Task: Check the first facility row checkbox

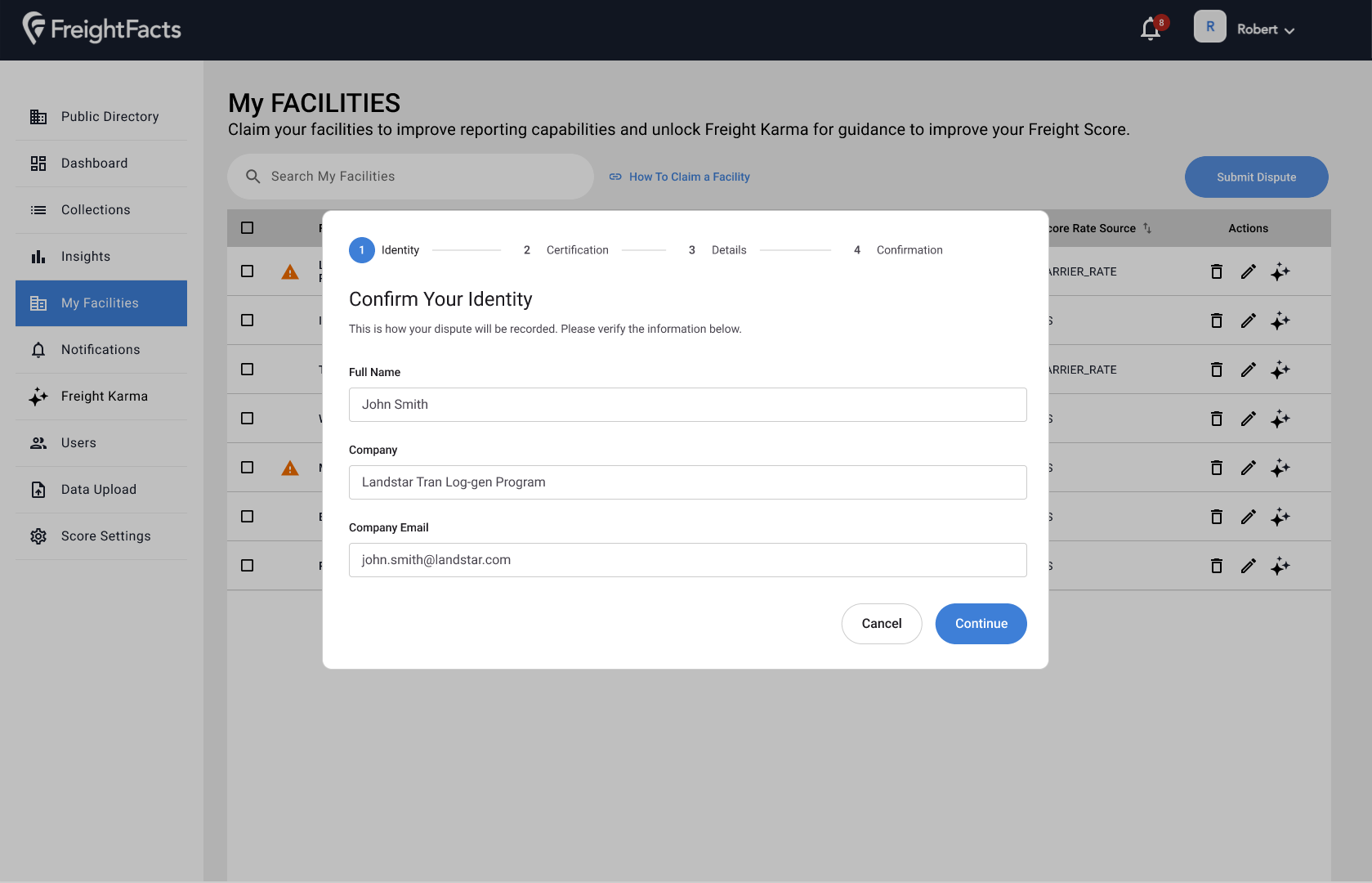Action: tap(248, 271)
